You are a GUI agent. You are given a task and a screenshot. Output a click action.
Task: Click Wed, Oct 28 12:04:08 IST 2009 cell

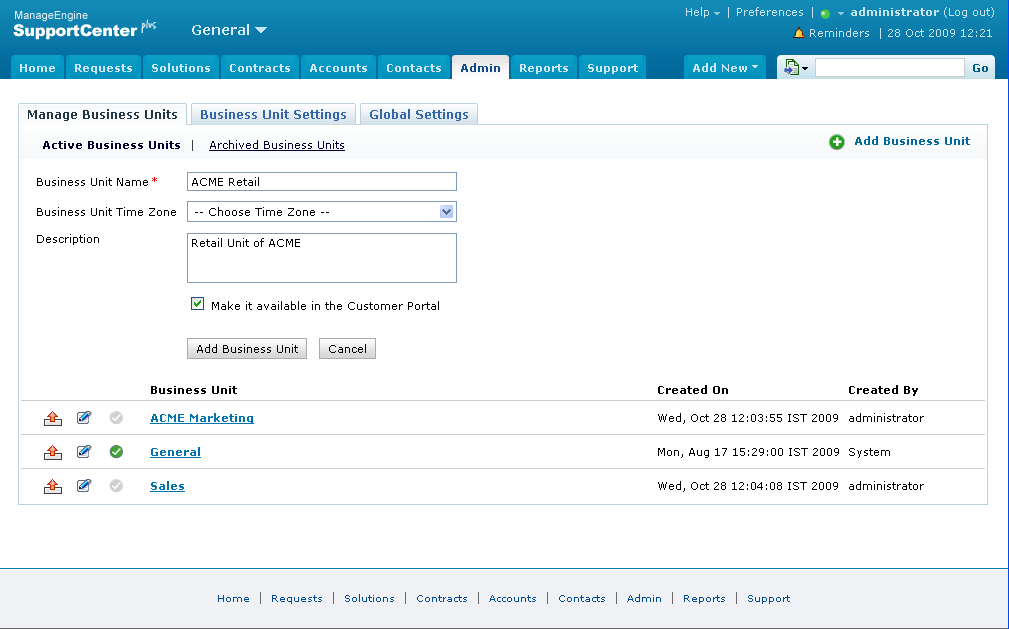tap(748, 486)
